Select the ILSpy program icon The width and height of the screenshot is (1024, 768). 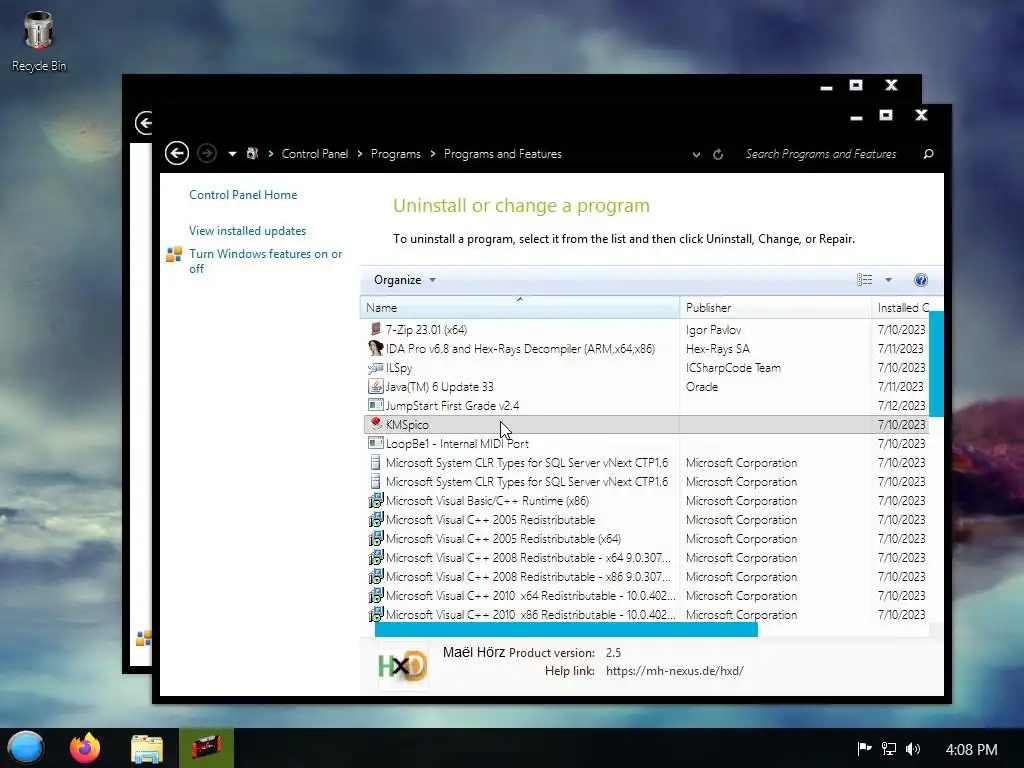(376, 367)
